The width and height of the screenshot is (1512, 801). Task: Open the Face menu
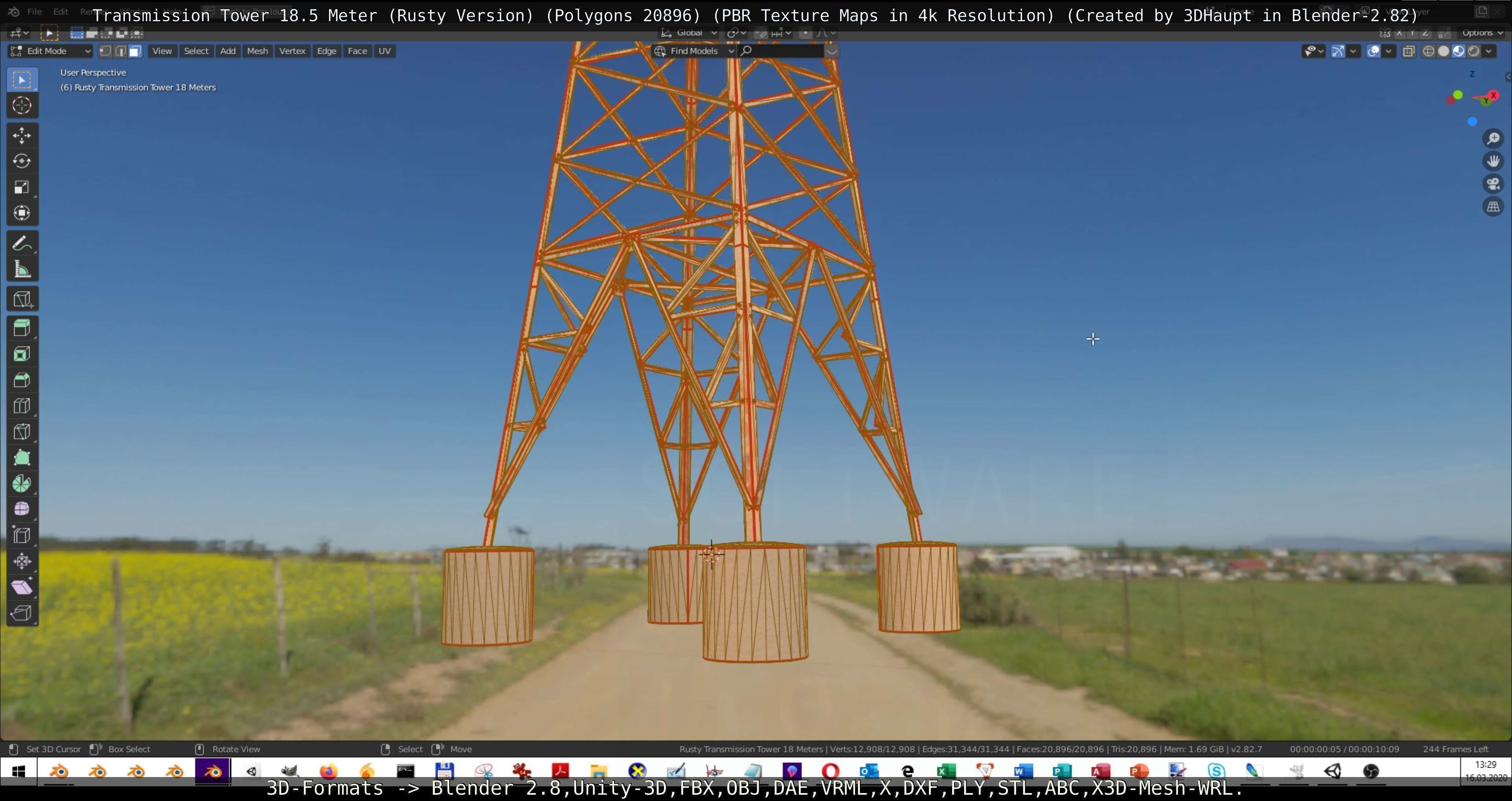tap(357, 51)
